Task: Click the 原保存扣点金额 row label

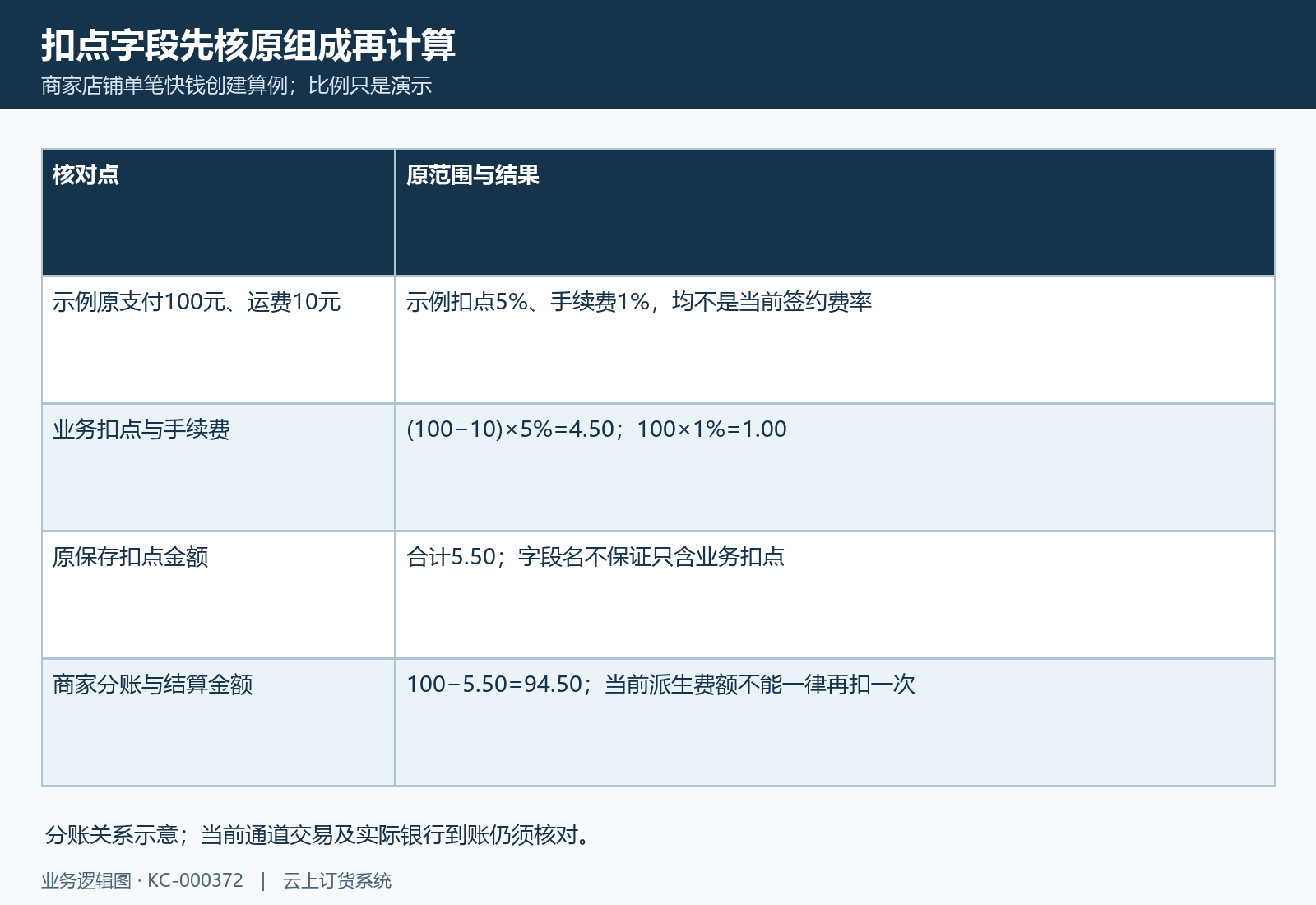Action: coord(131,557)
